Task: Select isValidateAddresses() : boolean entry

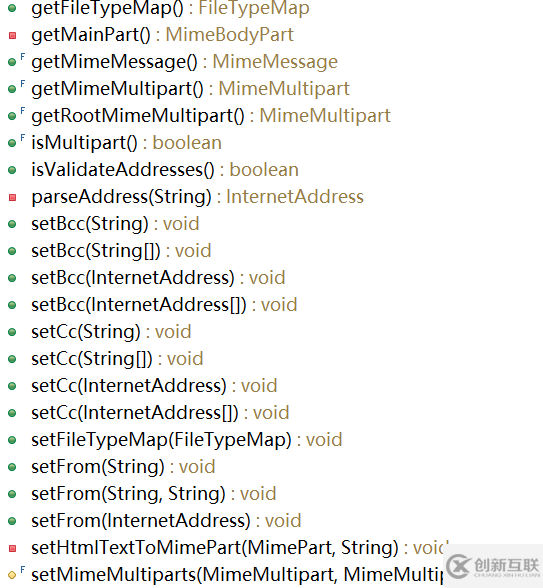Action: point(165,170)
